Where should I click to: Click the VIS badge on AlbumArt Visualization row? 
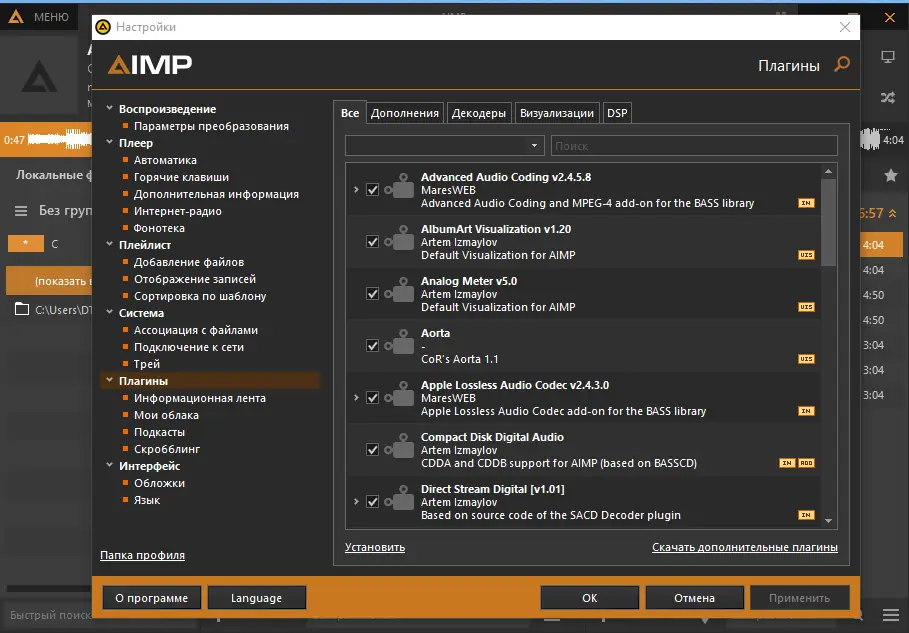[806, 255]
